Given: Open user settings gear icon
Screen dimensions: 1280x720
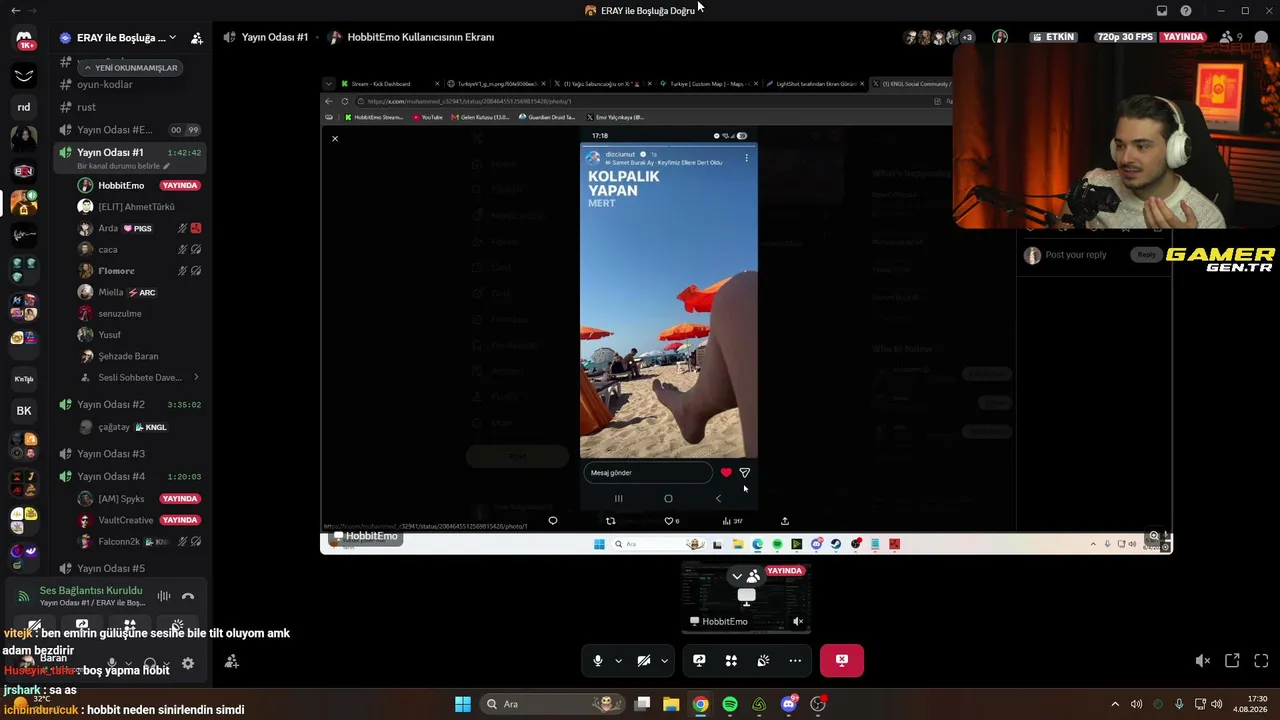Looking at the screenshot, I should coord(188,662).
